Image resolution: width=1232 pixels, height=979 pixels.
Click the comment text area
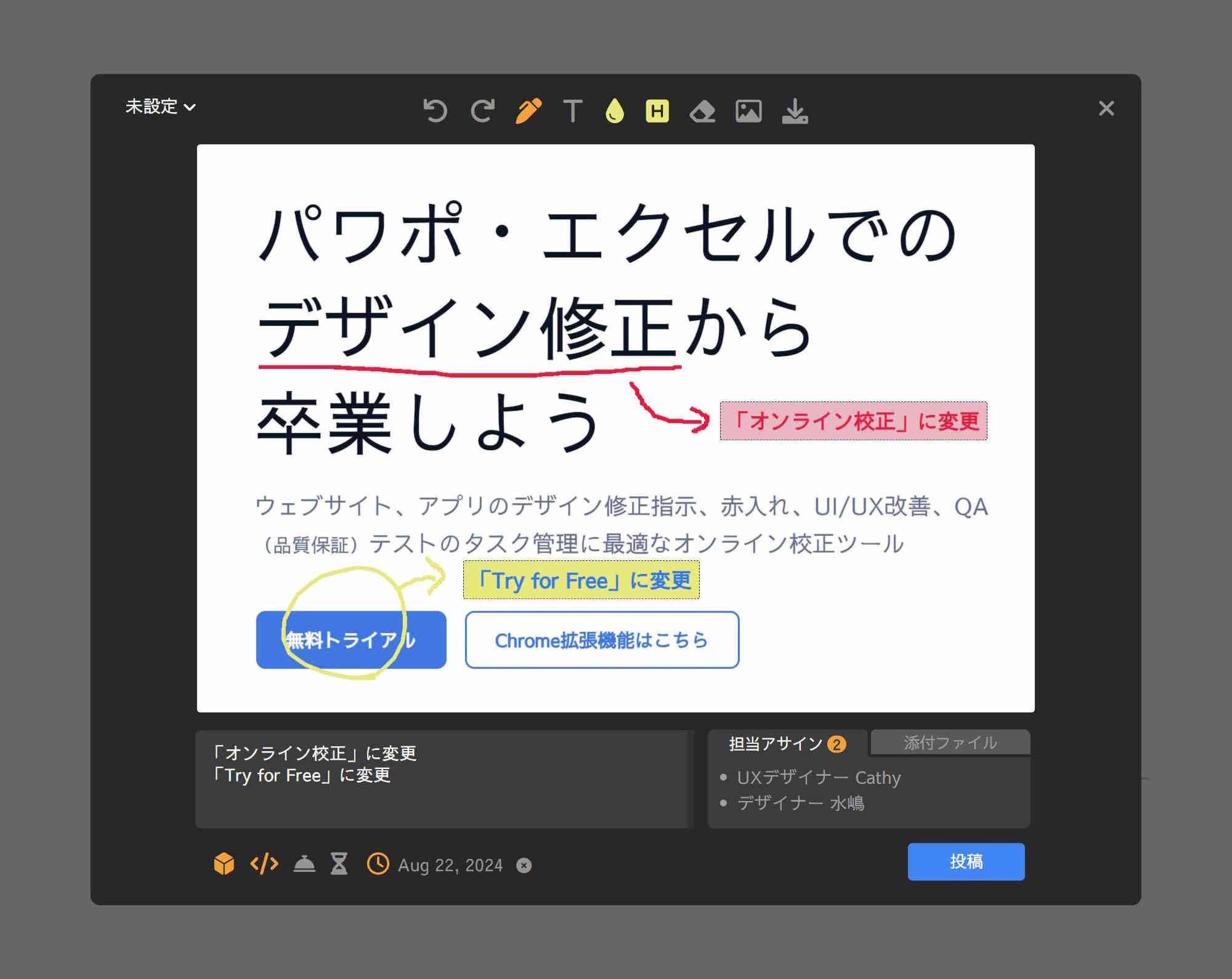tap(444, 779)
